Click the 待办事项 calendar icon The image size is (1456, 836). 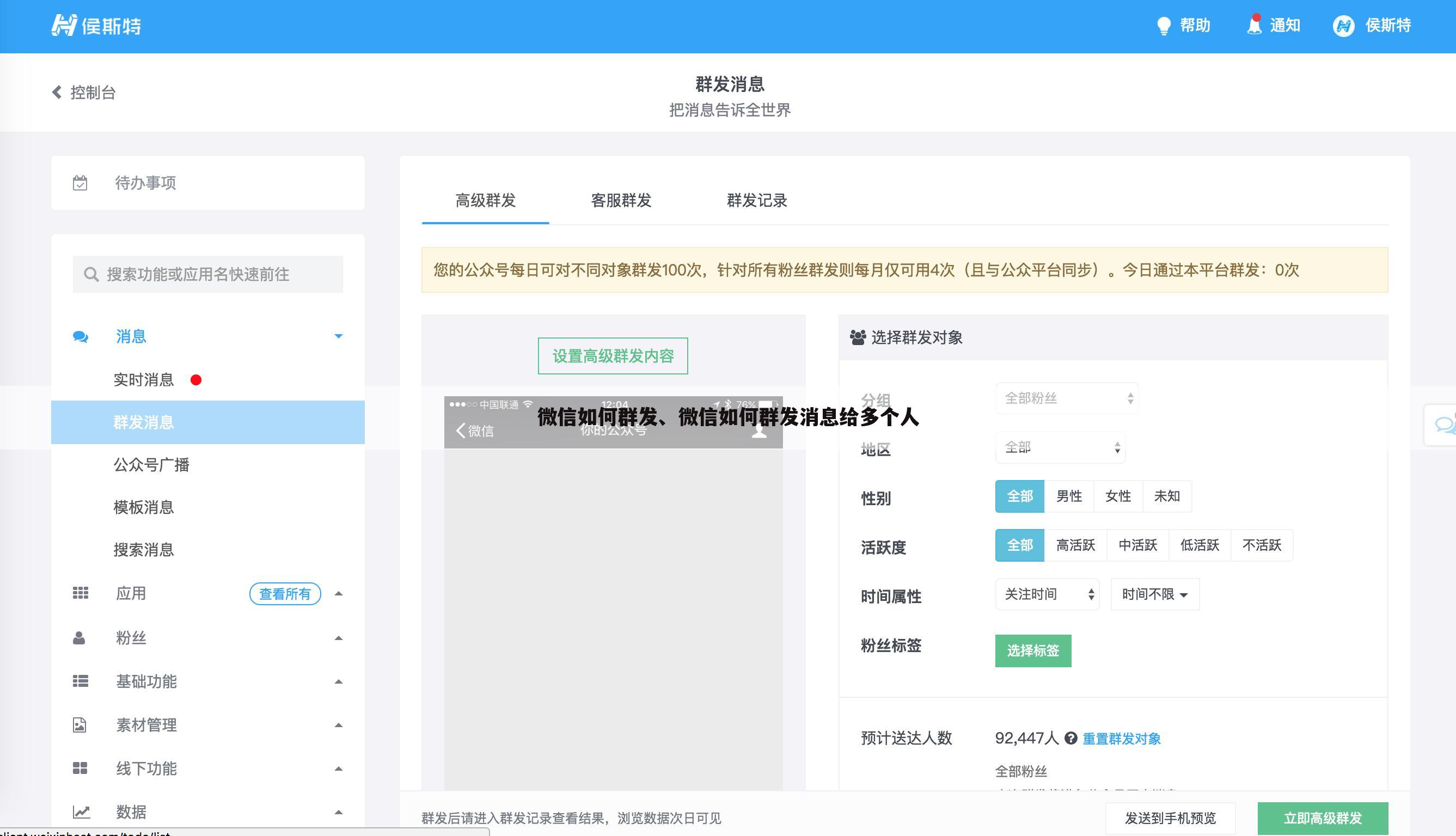pyautogui.click(x=80, y=182)
